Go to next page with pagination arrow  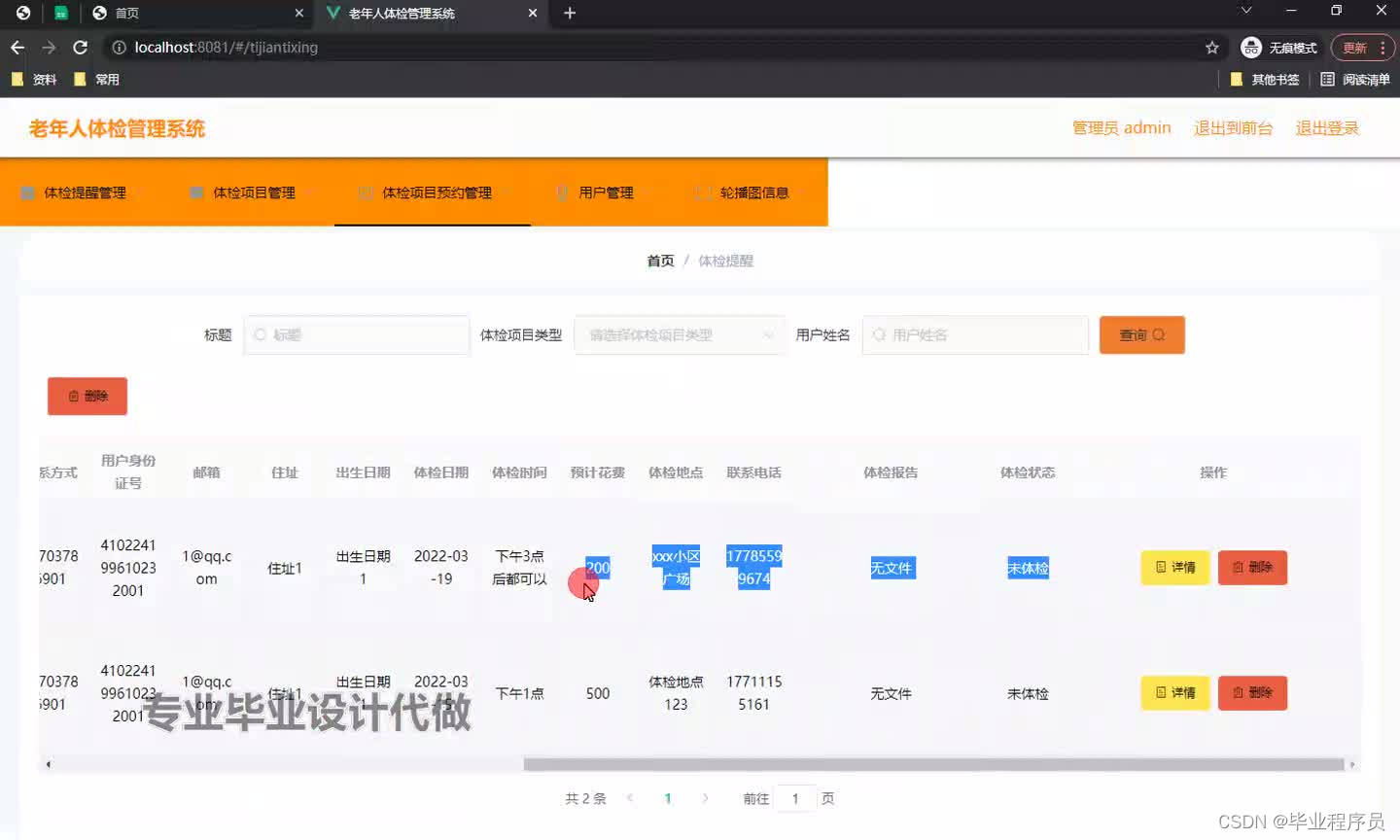(705, 798)
